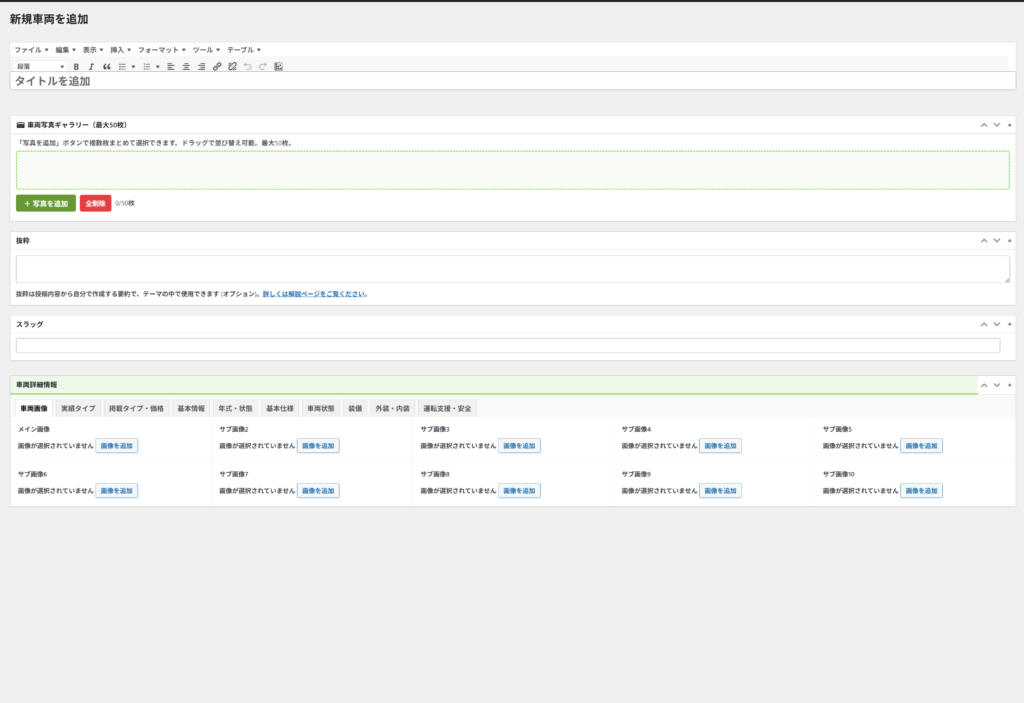Move スラッグ panel down
This screenshot has height=703, width=1024.
pos(997,324)
